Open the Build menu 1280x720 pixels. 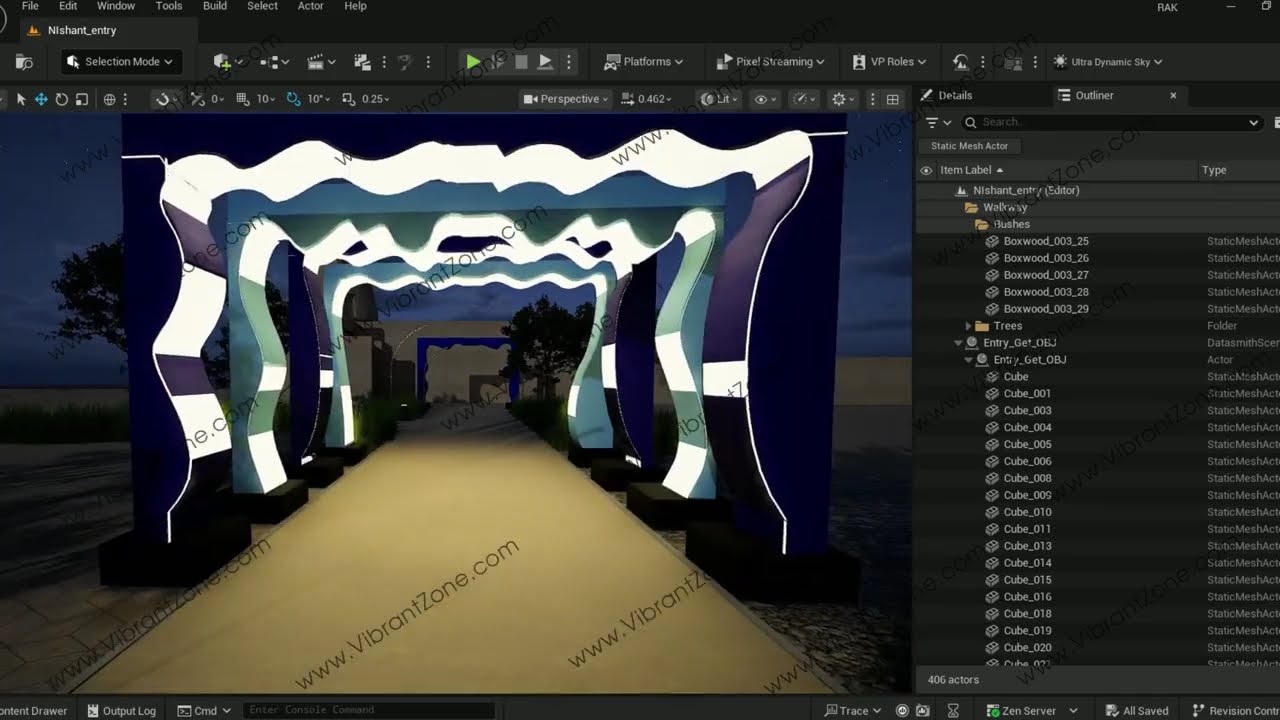215,6
